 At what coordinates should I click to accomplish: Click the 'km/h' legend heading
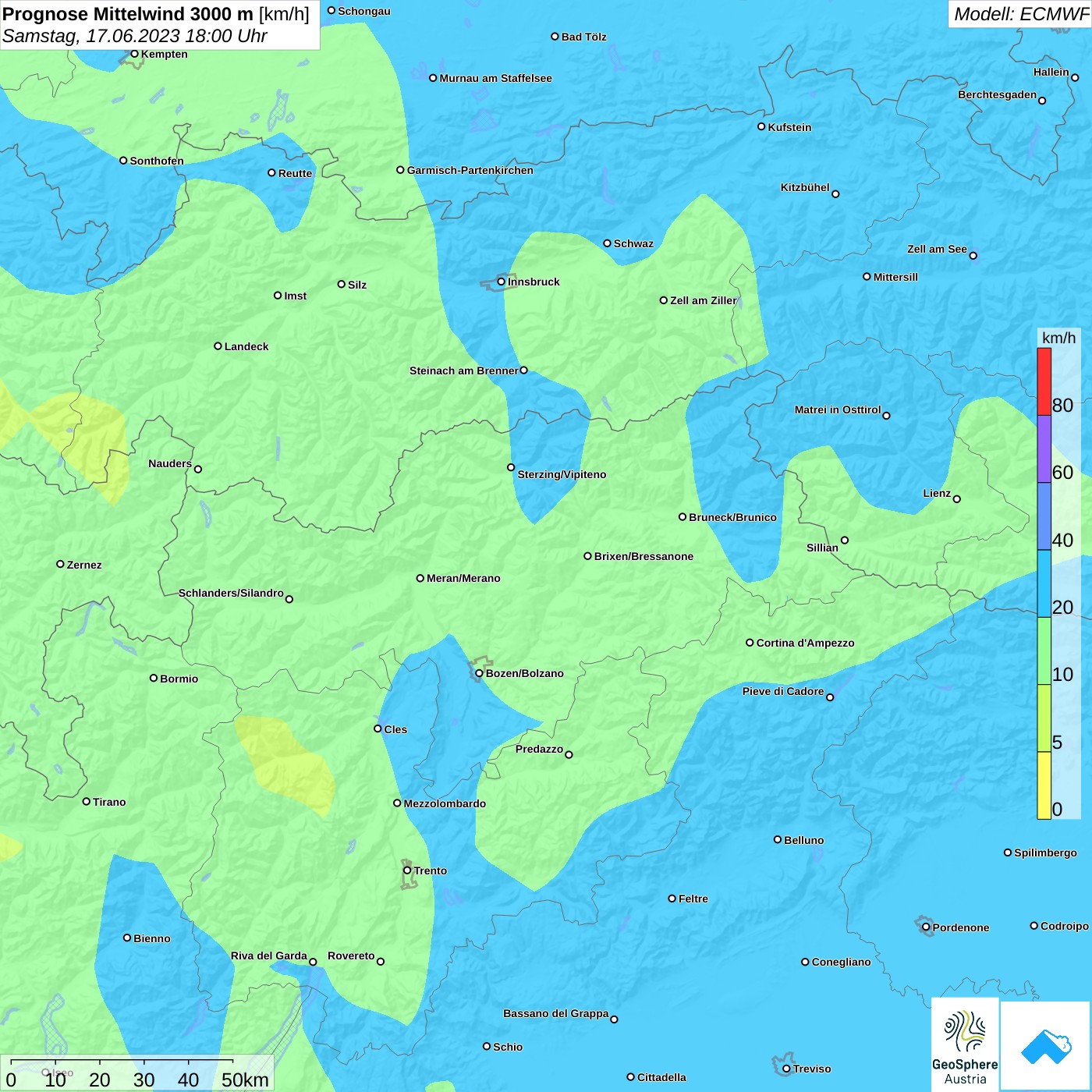pos(1058,338)
